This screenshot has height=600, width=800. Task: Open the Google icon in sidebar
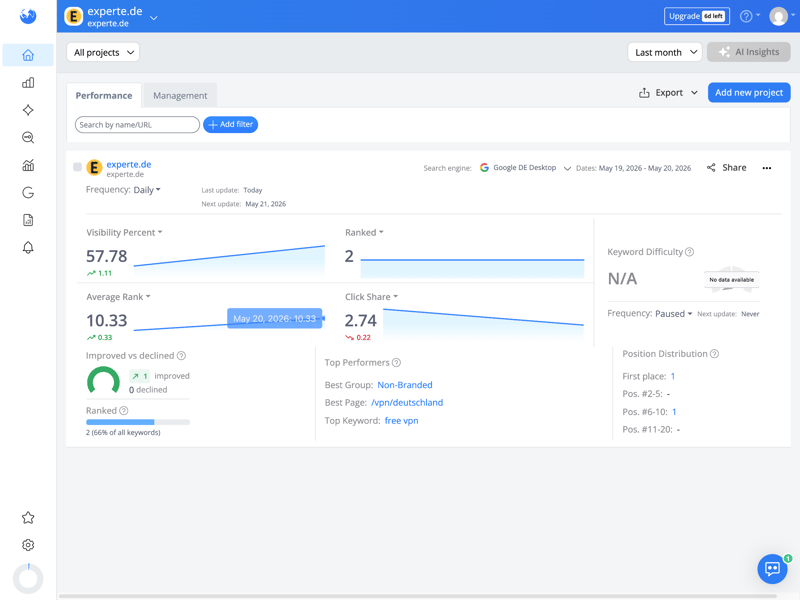pos(28,193)
